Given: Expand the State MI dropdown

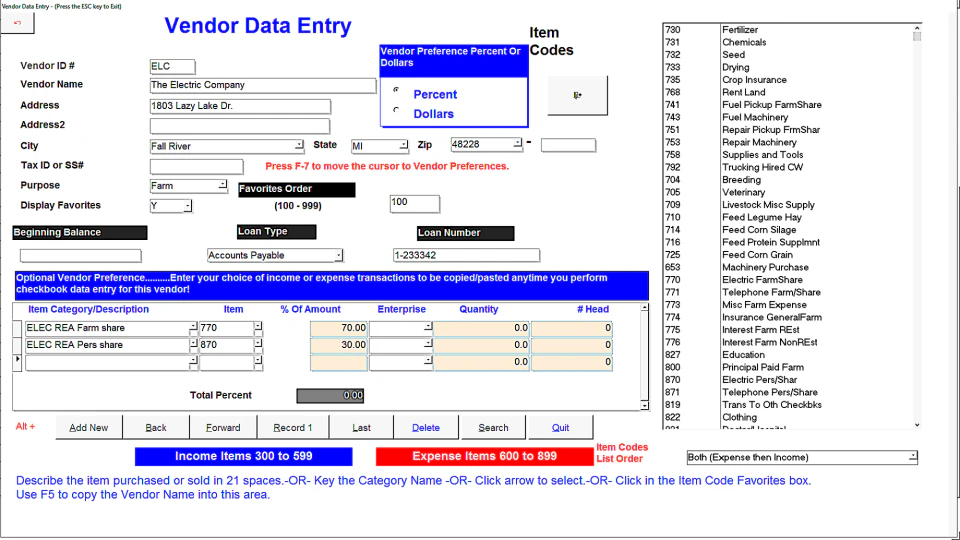Looking at the screenshot, I should [x=403, y=146].
